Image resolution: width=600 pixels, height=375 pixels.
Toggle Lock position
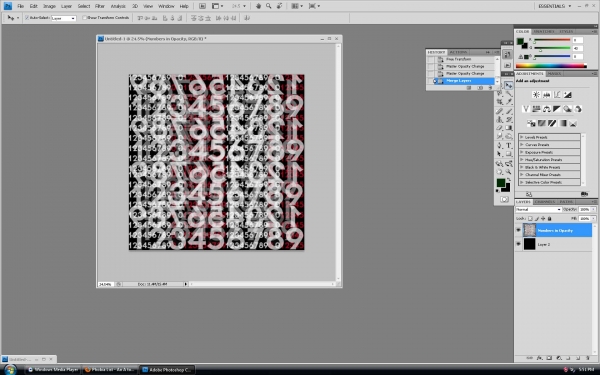543,218
